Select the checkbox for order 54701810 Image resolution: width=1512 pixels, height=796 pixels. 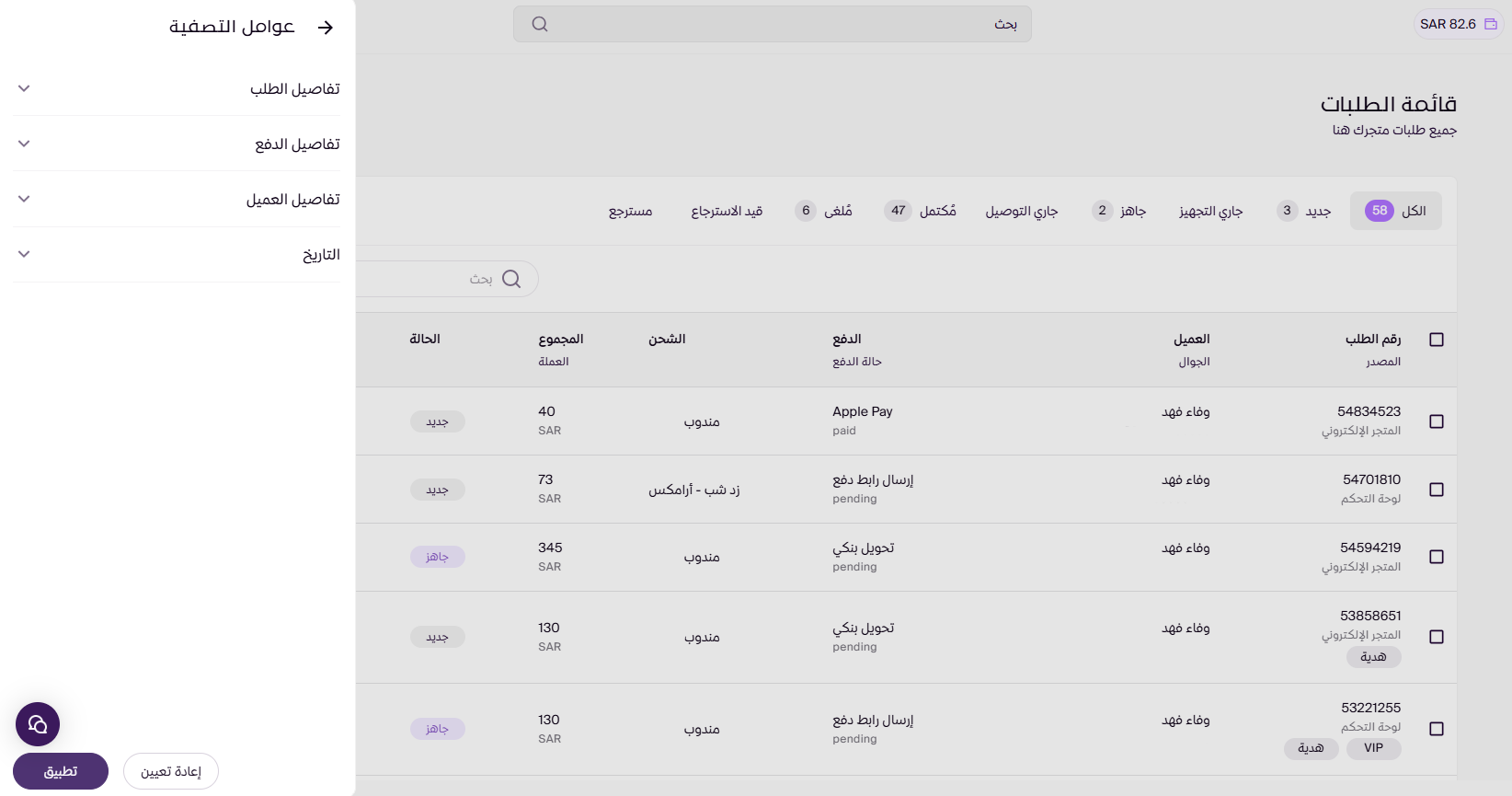[x=1437, y=490]
